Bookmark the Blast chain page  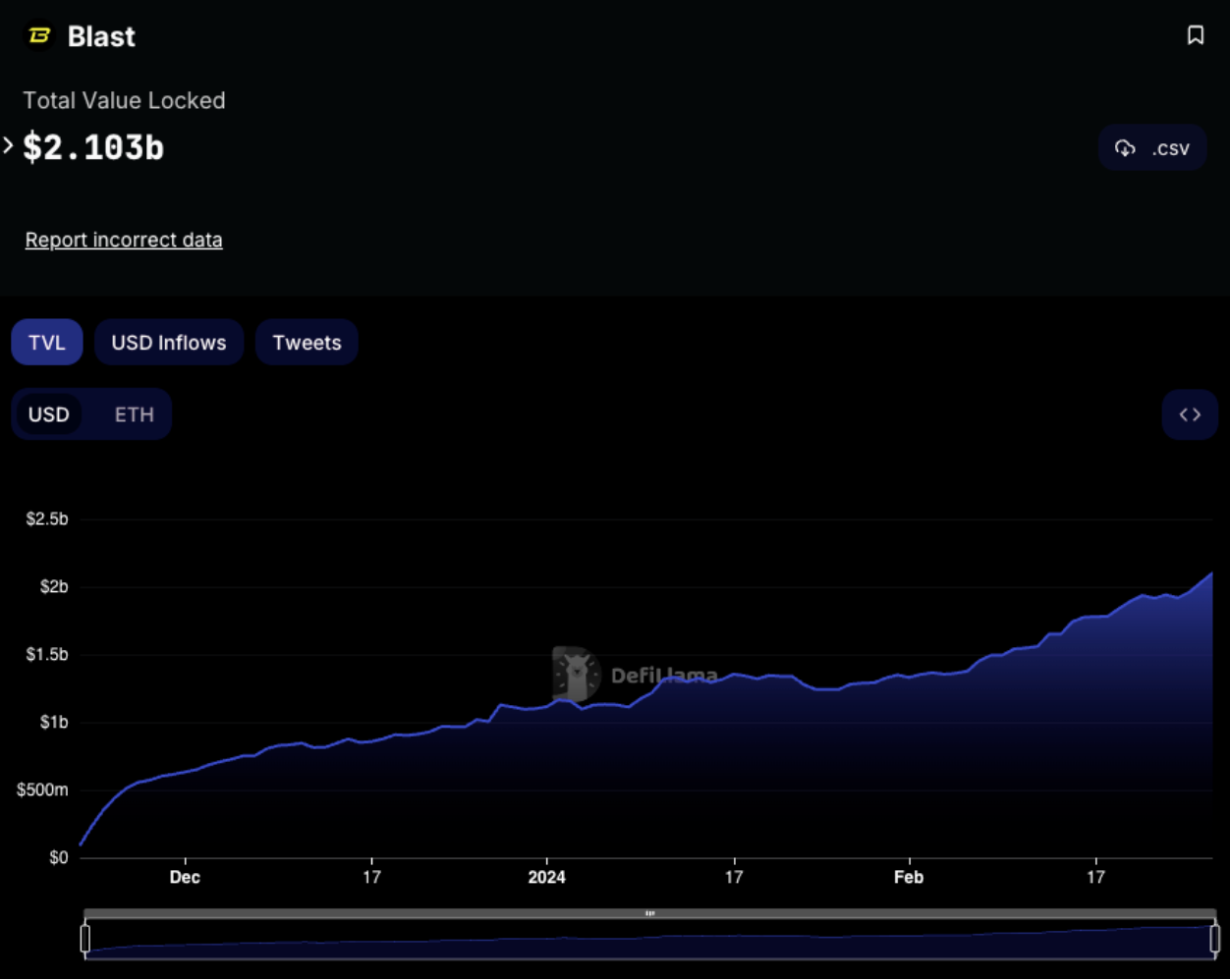tap(1195, 35)
